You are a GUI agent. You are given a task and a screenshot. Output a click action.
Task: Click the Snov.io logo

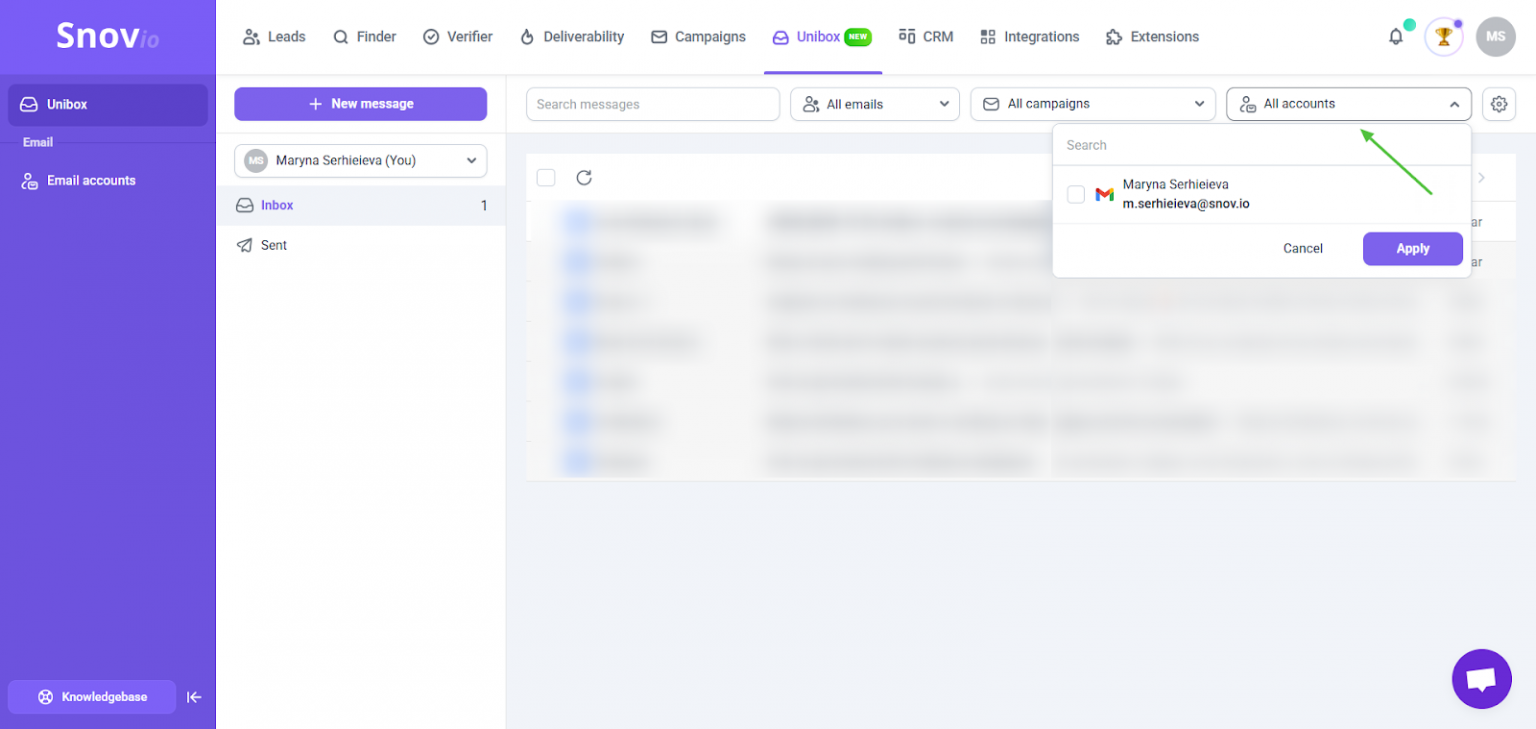coord(107,36)
